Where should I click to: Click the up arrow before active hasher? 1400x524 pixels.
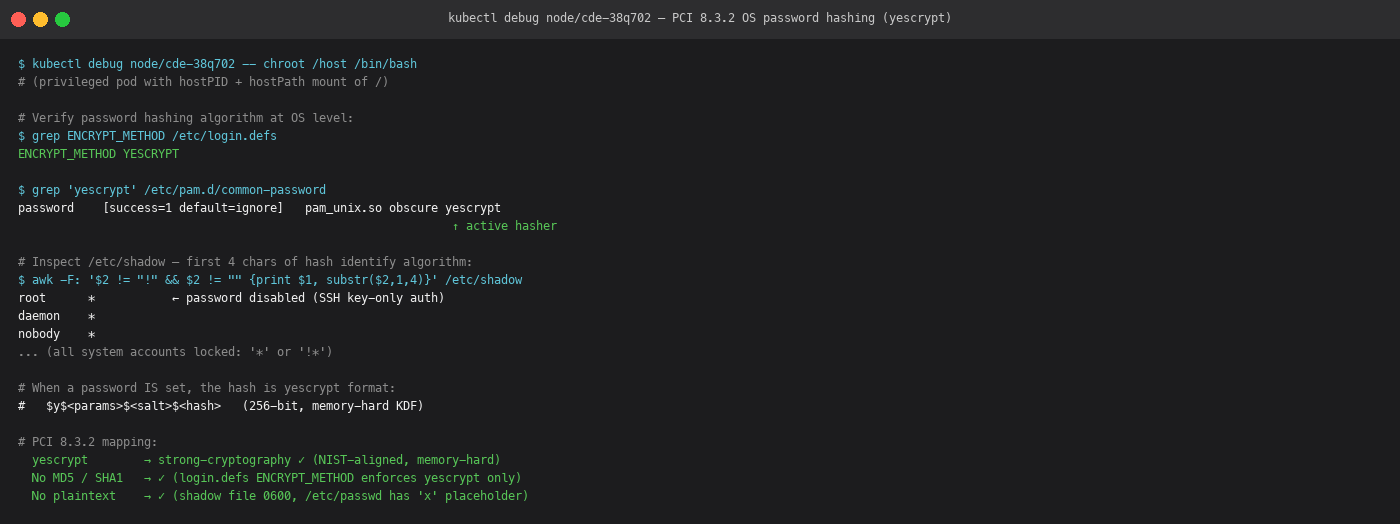click(x=455, y=226)
